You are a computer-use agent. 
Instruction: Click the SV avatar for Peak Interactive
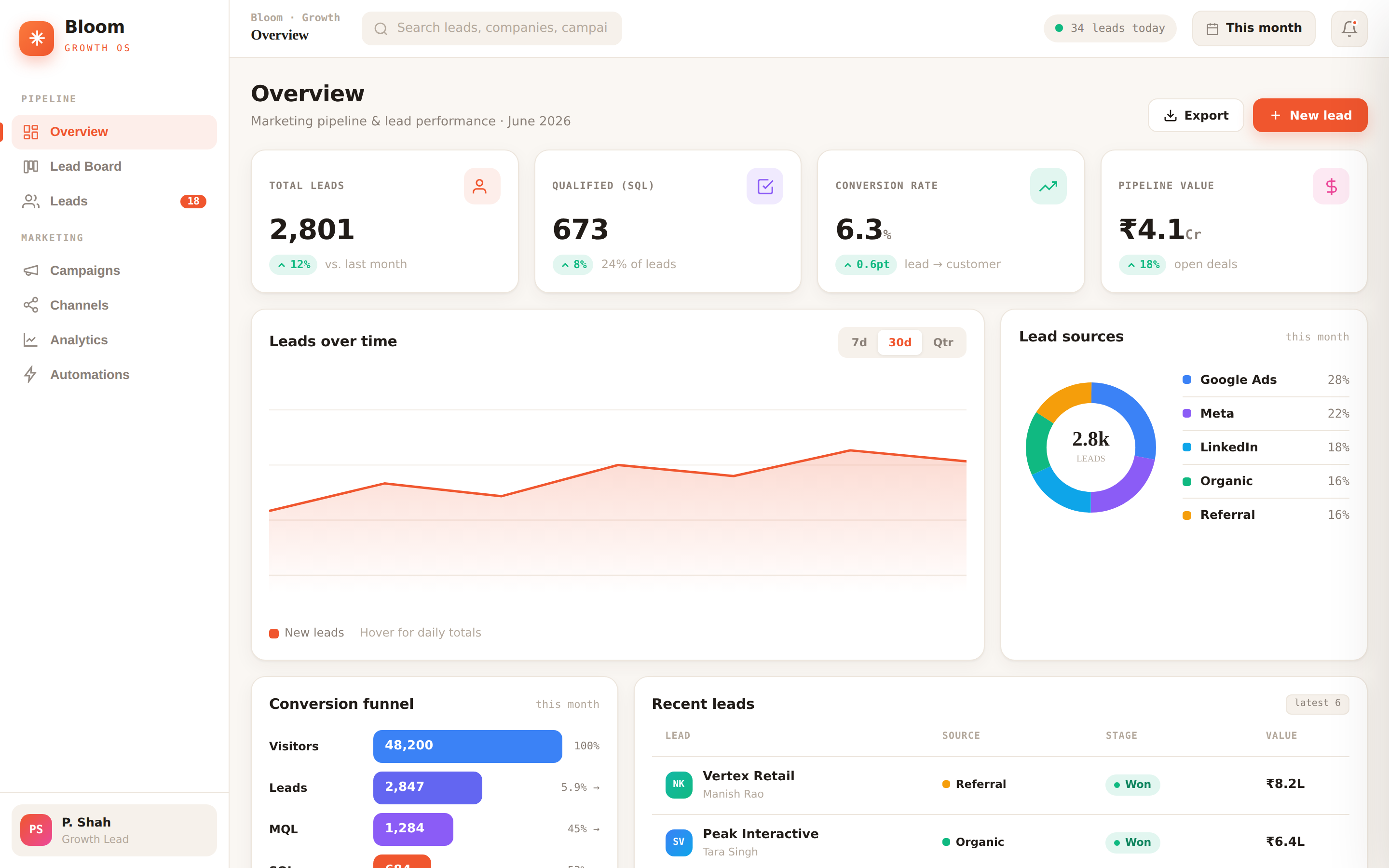679,843
